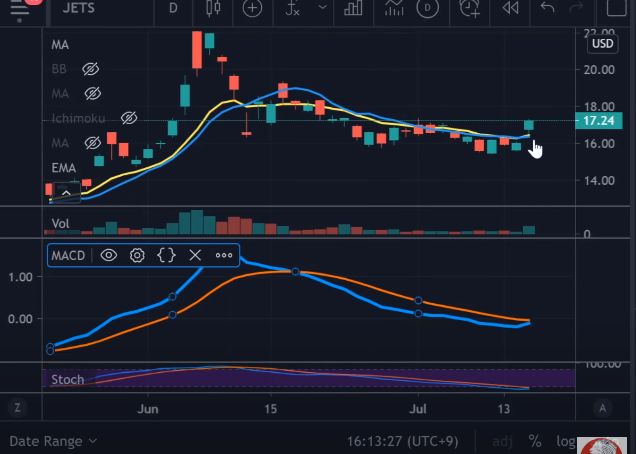Show the hidden MA below BB
Viewport: 636px width, 454px height.
92,94
